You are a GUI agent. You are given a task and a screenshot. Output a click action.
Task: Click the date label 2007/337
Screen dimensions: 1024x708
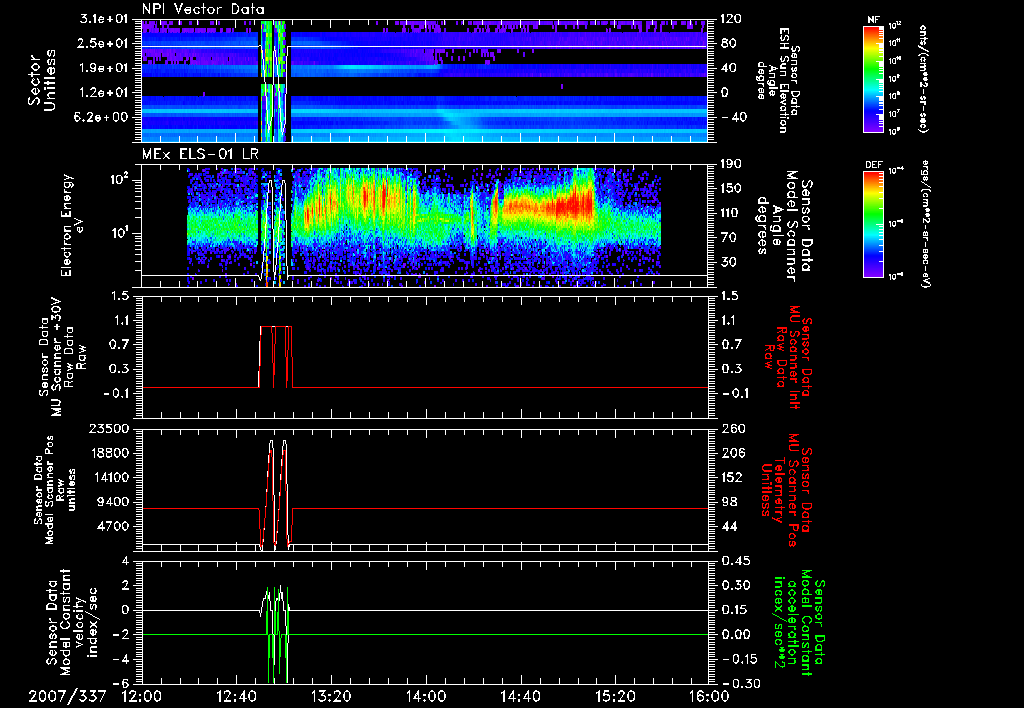(67, 696)
